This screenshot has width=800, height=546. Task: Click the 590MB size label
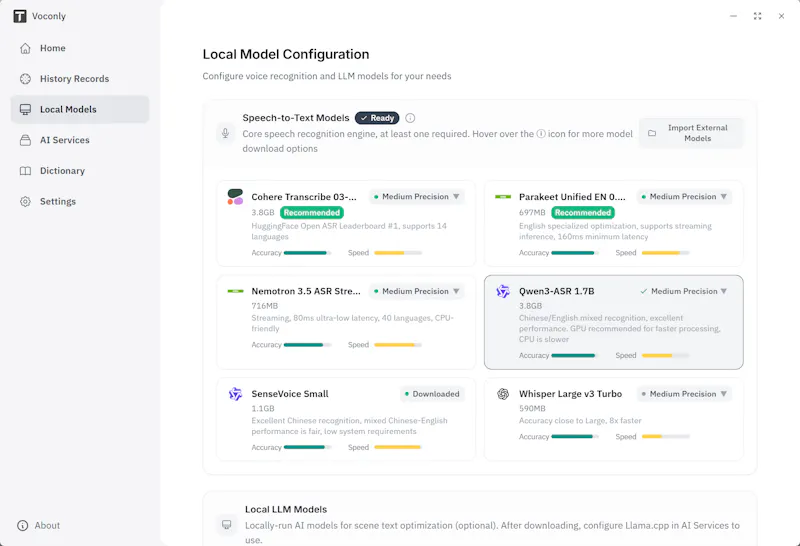[x=532, y=408]
